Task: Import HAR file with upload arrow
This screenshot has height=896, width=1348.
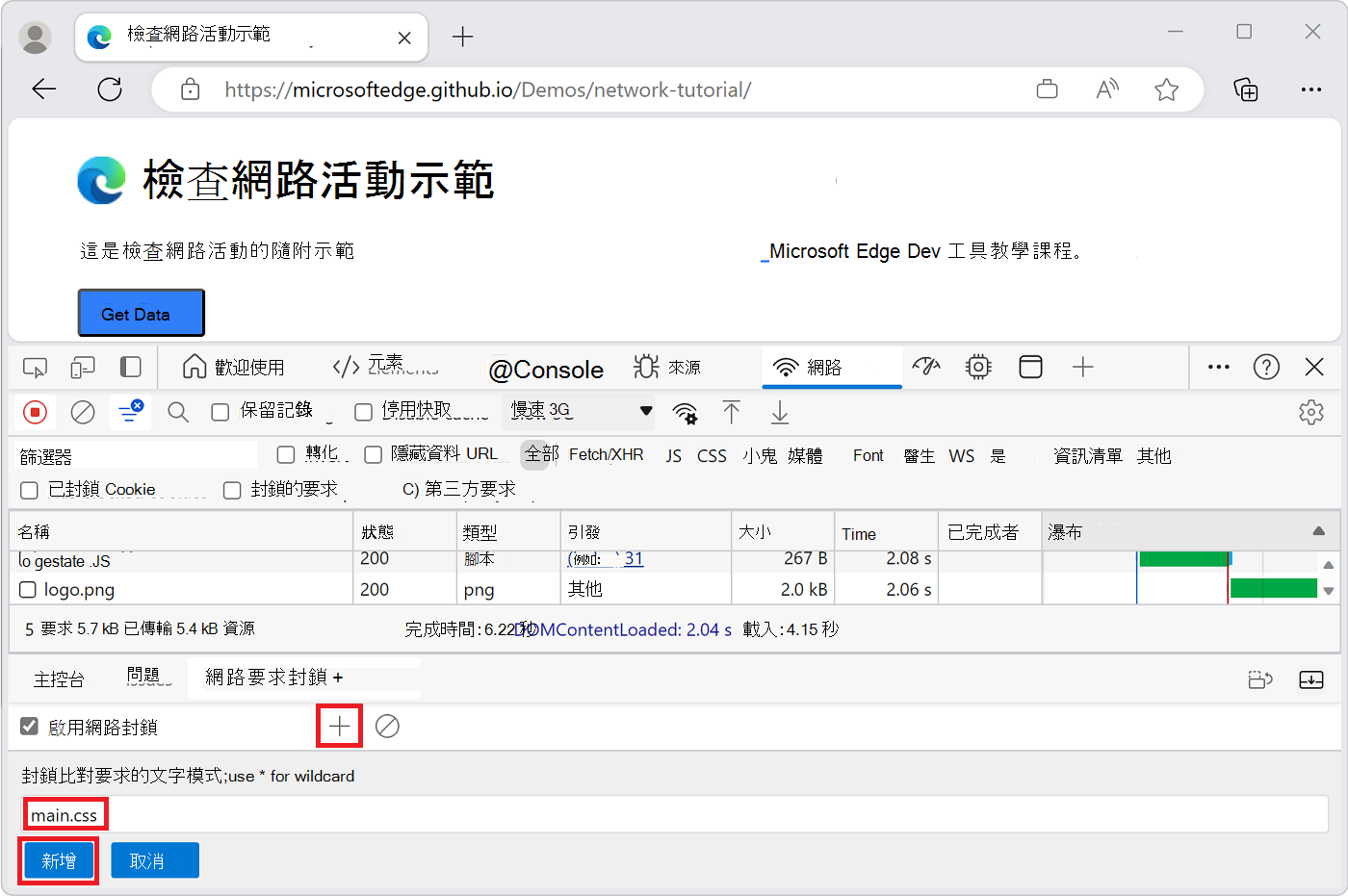Action: 732,413
